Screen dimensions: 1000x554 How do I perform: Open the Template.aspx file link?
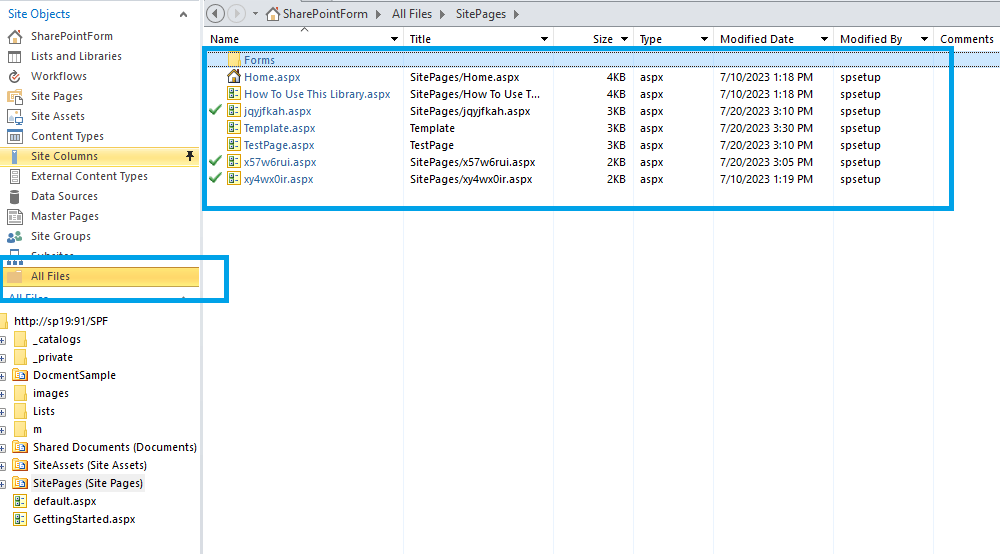279,128
